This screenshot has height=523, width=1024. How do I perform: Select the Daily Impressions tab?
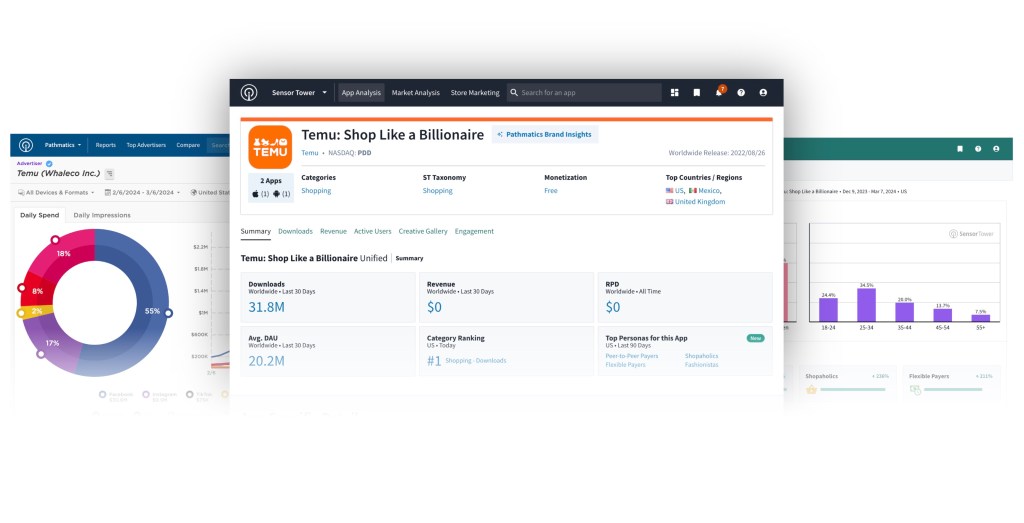101,215
